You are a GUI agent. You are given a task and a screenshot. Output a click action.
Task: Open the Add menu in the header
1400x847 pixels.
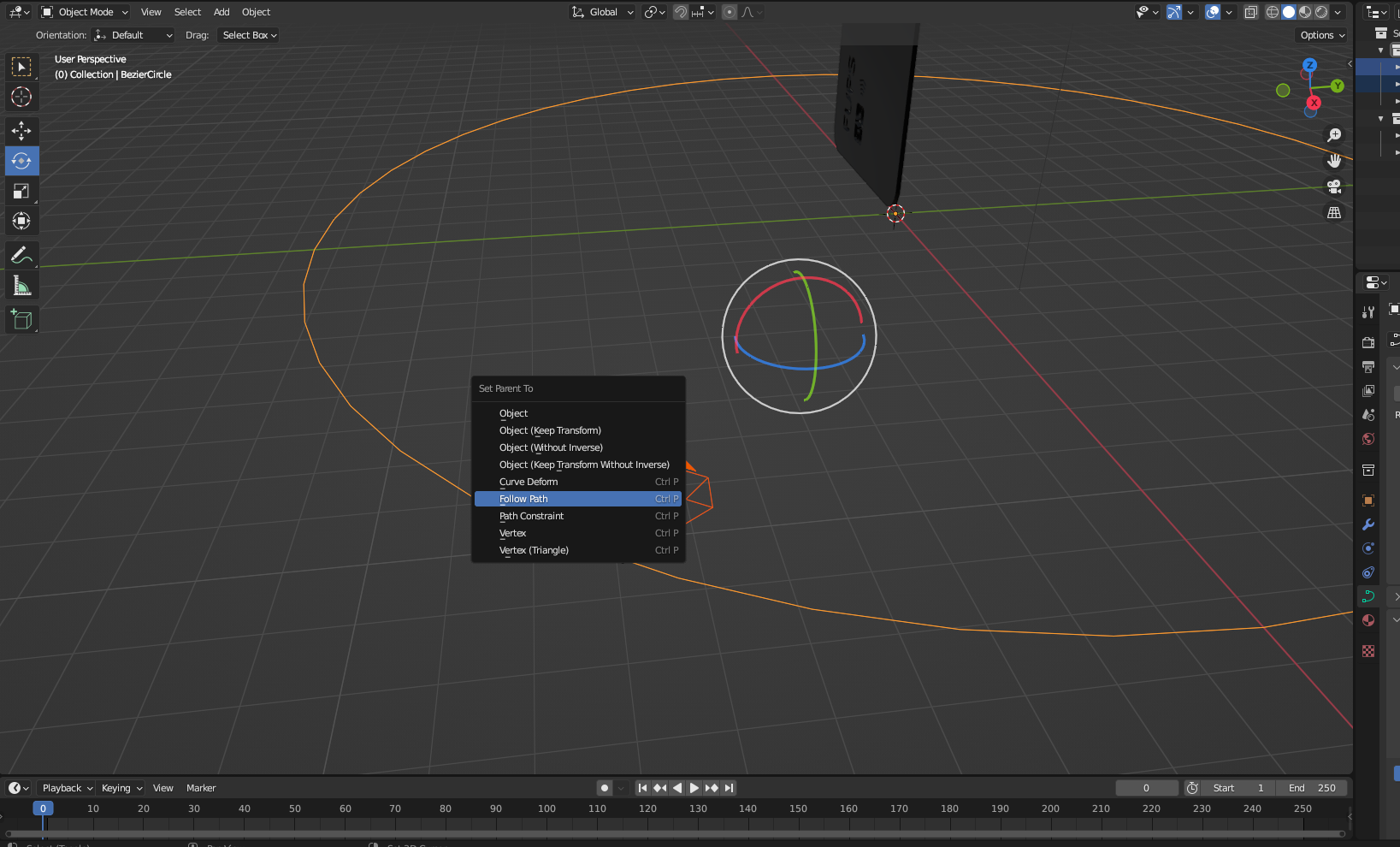pyautogui.click(x=222, y=12)
